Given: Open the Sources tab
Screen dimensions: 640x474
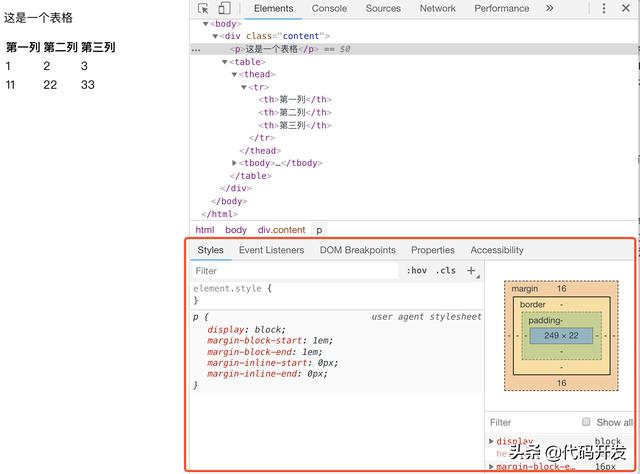Looking at the screenshot, I should [383, 9].
